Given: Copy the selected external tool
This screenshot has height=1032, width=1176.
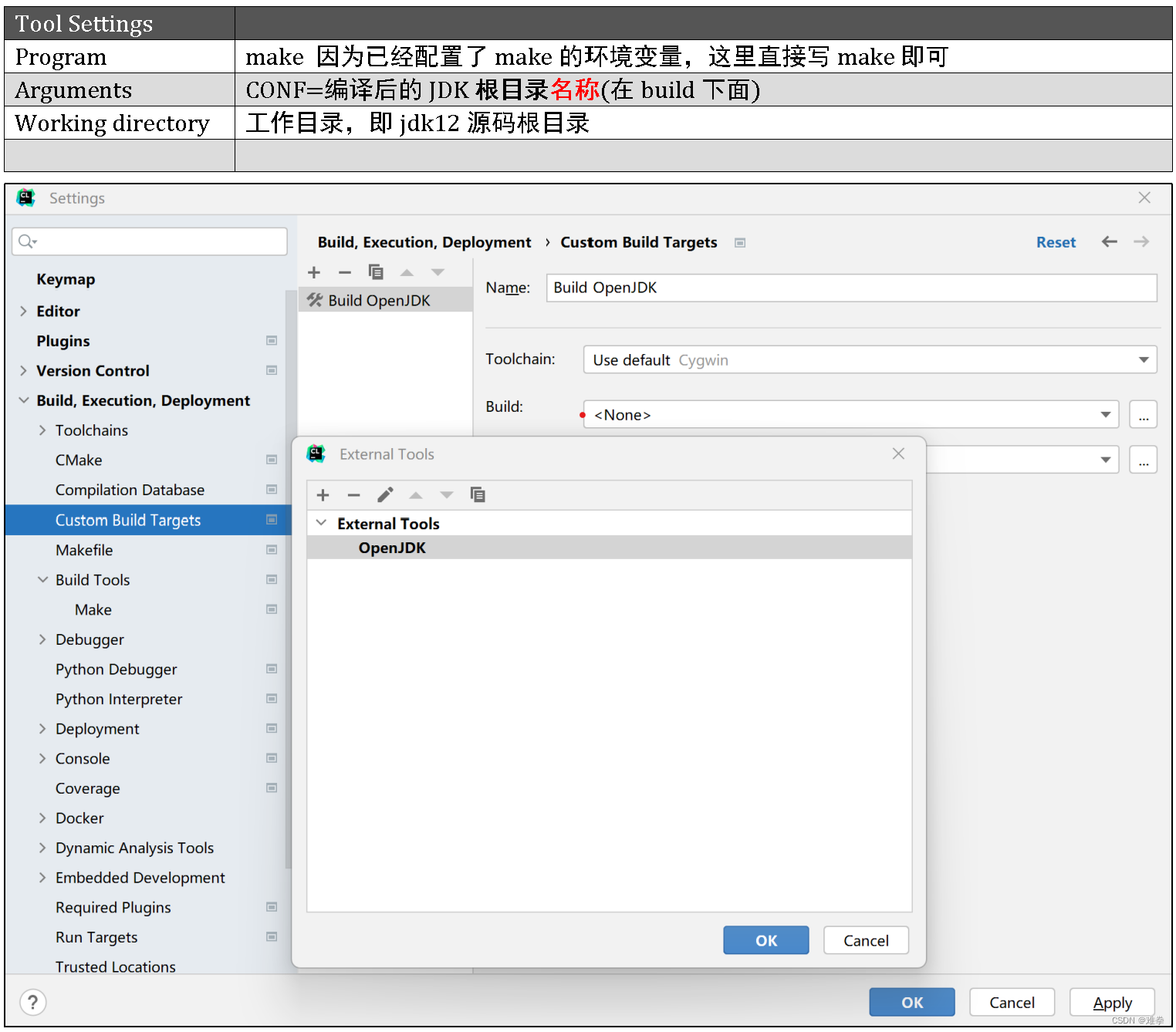Looking at the screenshot, I should pos(478,495).
